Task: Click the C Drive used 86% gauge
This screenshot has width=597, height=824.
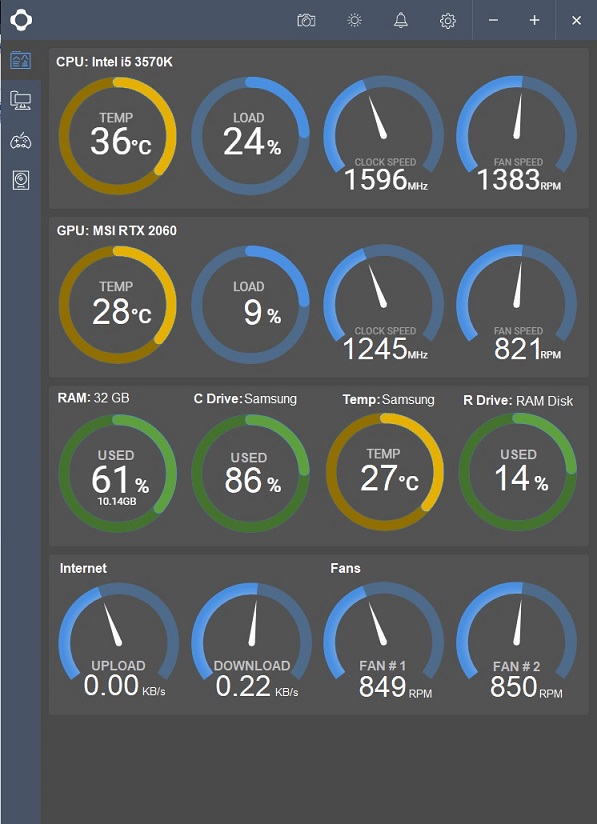Action: 251,473
